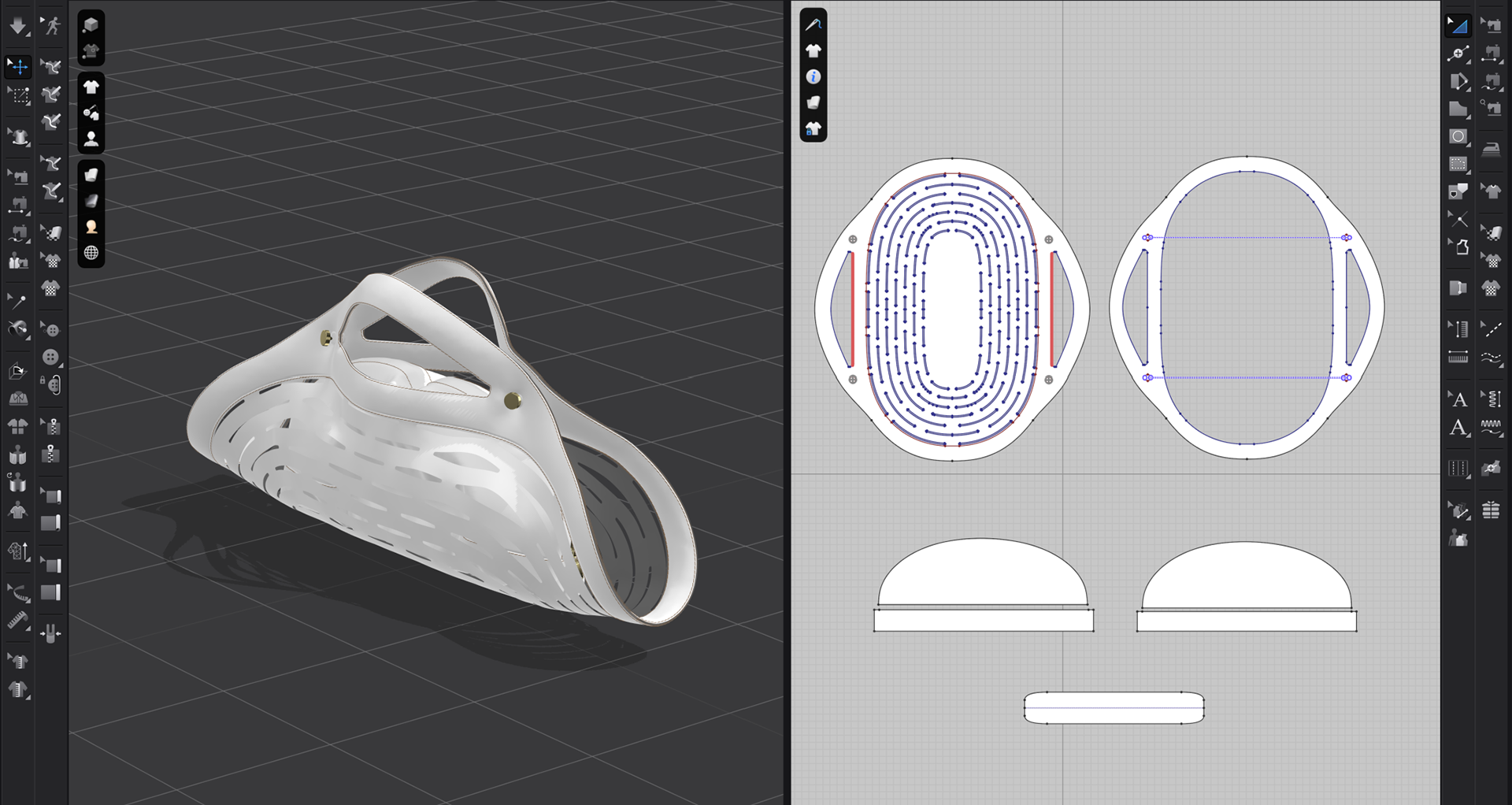This screenshot has height=805, width=1512.
Task: Select the Internal Rectangle dashed tool
Action: 1458,164
